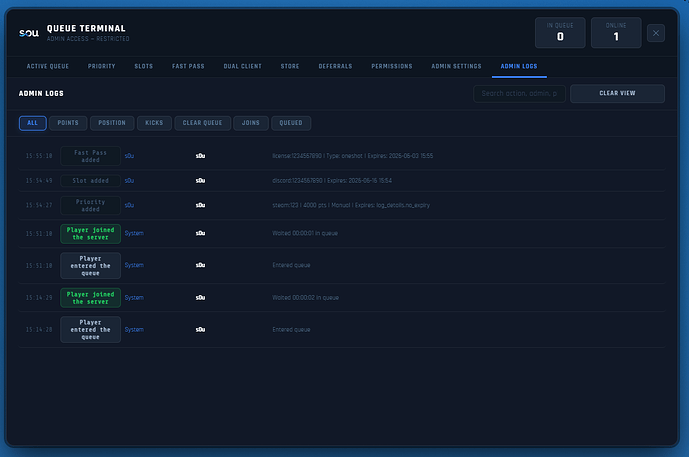689x457 pixels.
Task: Select the Dual Client tab
Action: pos(243,66)
